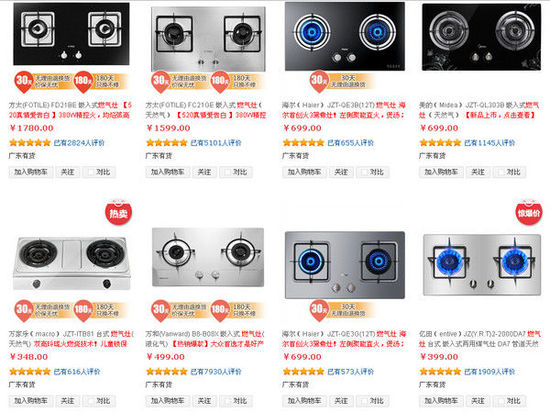Click the 热卖 hot-sale badge icon

(119, 212)
